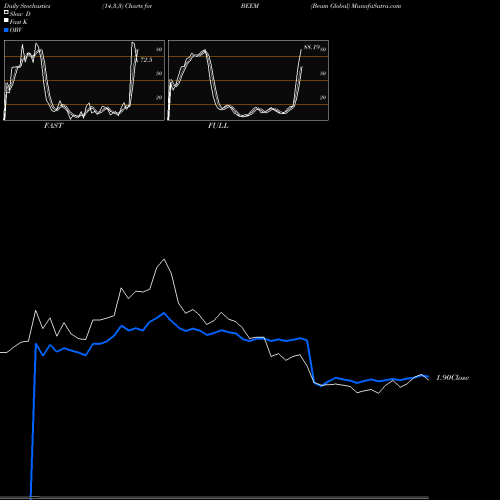
Task: Click the 50 axis label in FAST chart
Action: [x=159, y=73]
